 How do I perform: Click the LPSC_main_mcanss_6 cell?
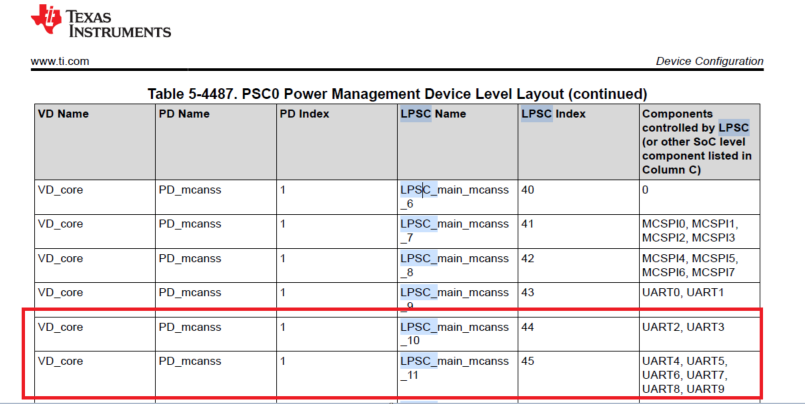click(x=453, y=195)
